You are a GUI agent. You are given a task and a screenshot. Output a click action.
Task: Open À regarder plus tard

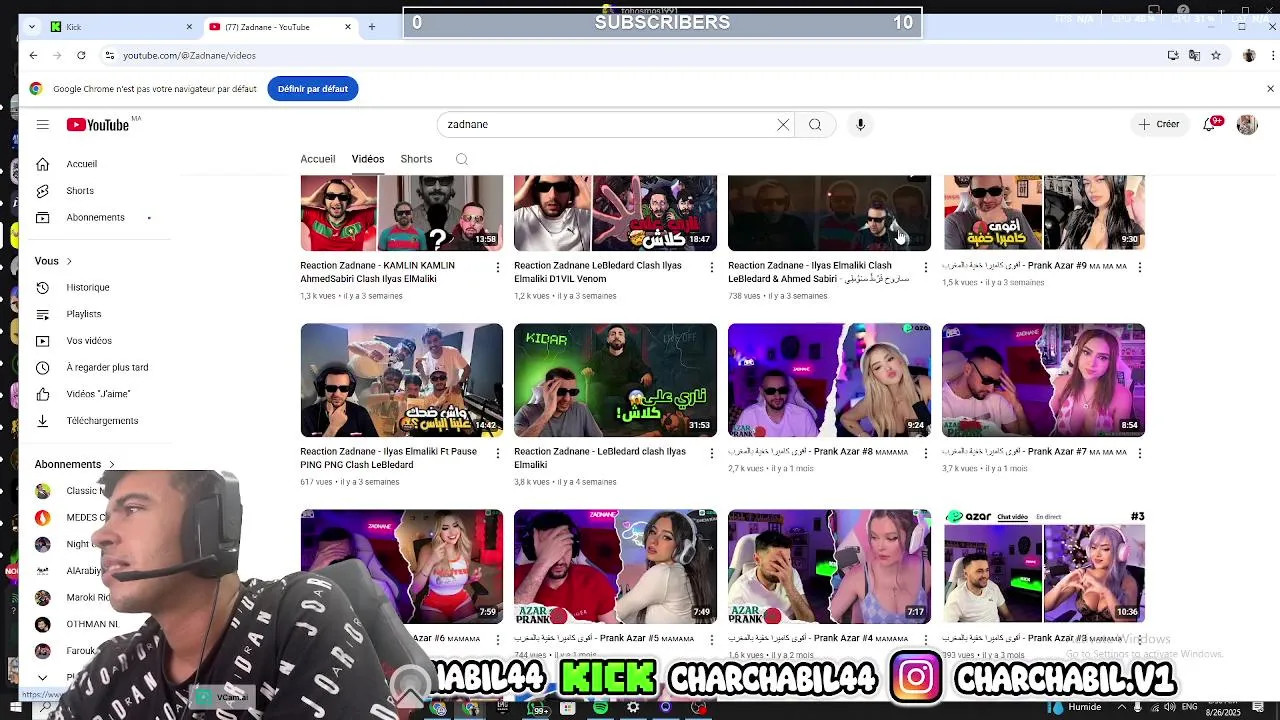(107, 367)
